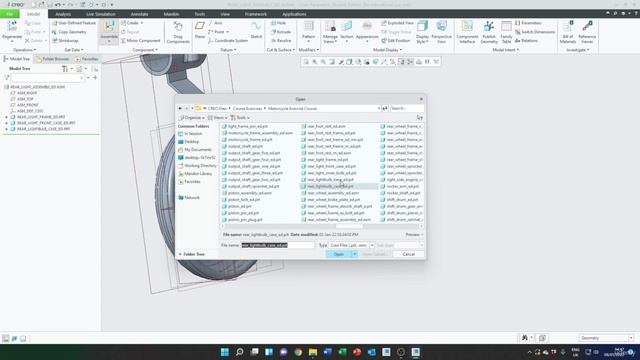Select the Hole tool
The width and height of the screenshot is (640, 360).
click(278, 23)
